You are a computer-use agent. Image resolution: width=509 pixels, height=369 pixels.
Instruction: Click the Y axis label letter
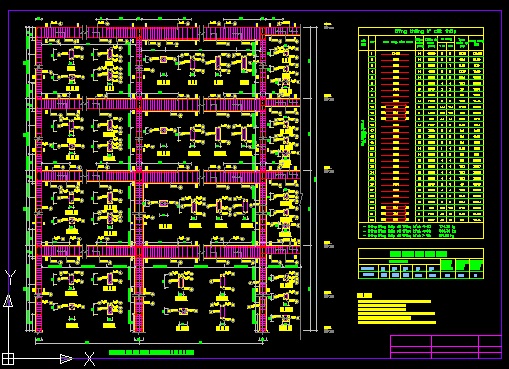tap(10, 277)
